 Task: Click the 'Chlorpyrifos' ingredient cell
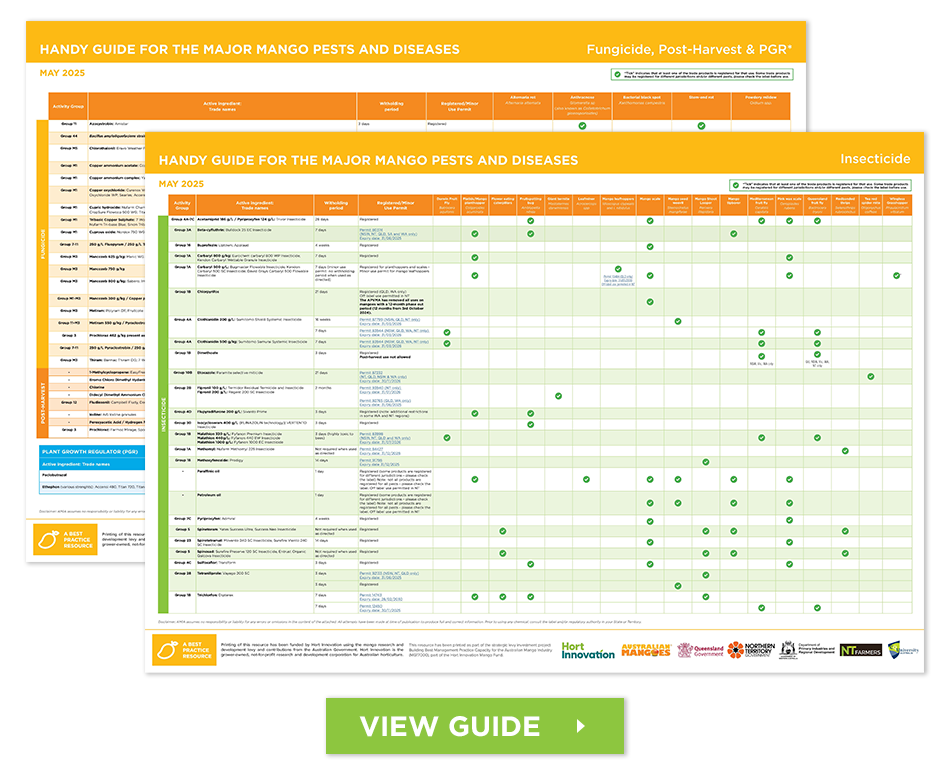click(254, 302)
